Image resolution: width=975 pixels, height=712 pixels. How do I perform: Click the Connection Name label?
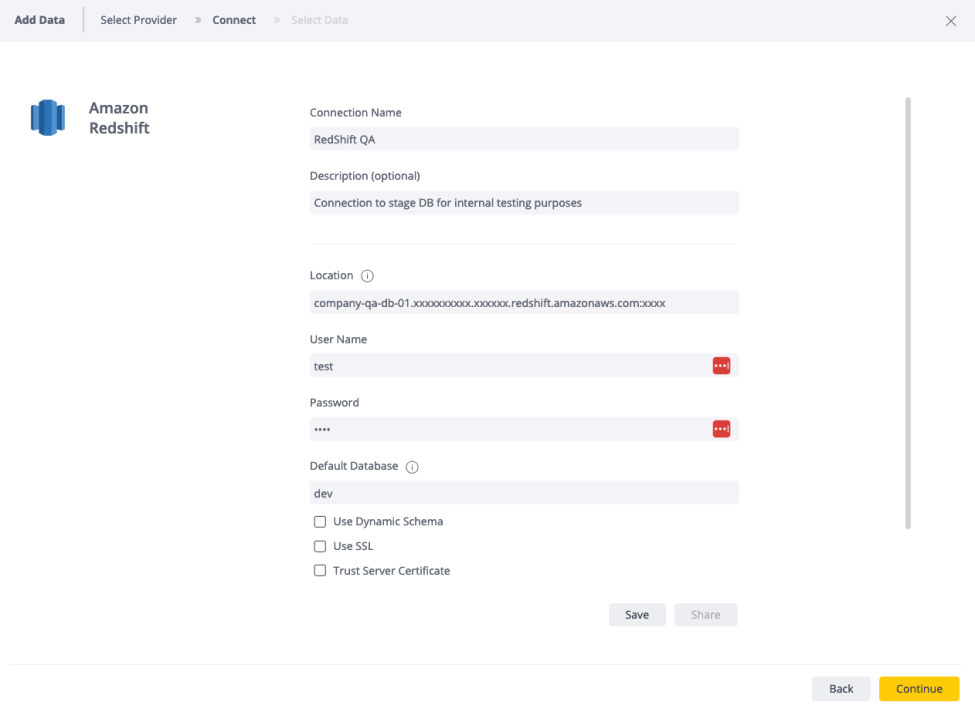[356, 113]
